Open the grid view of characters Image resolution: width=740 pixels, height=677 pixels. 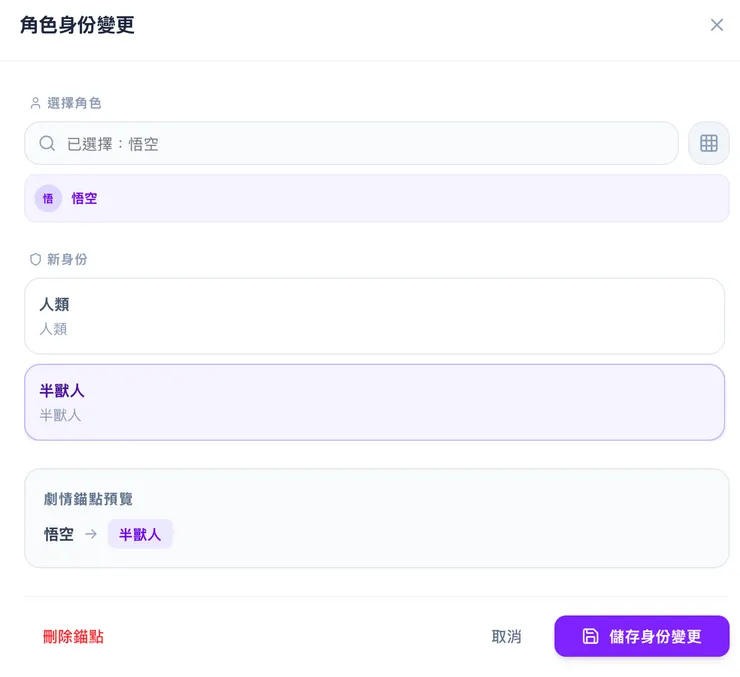[708, 143]
